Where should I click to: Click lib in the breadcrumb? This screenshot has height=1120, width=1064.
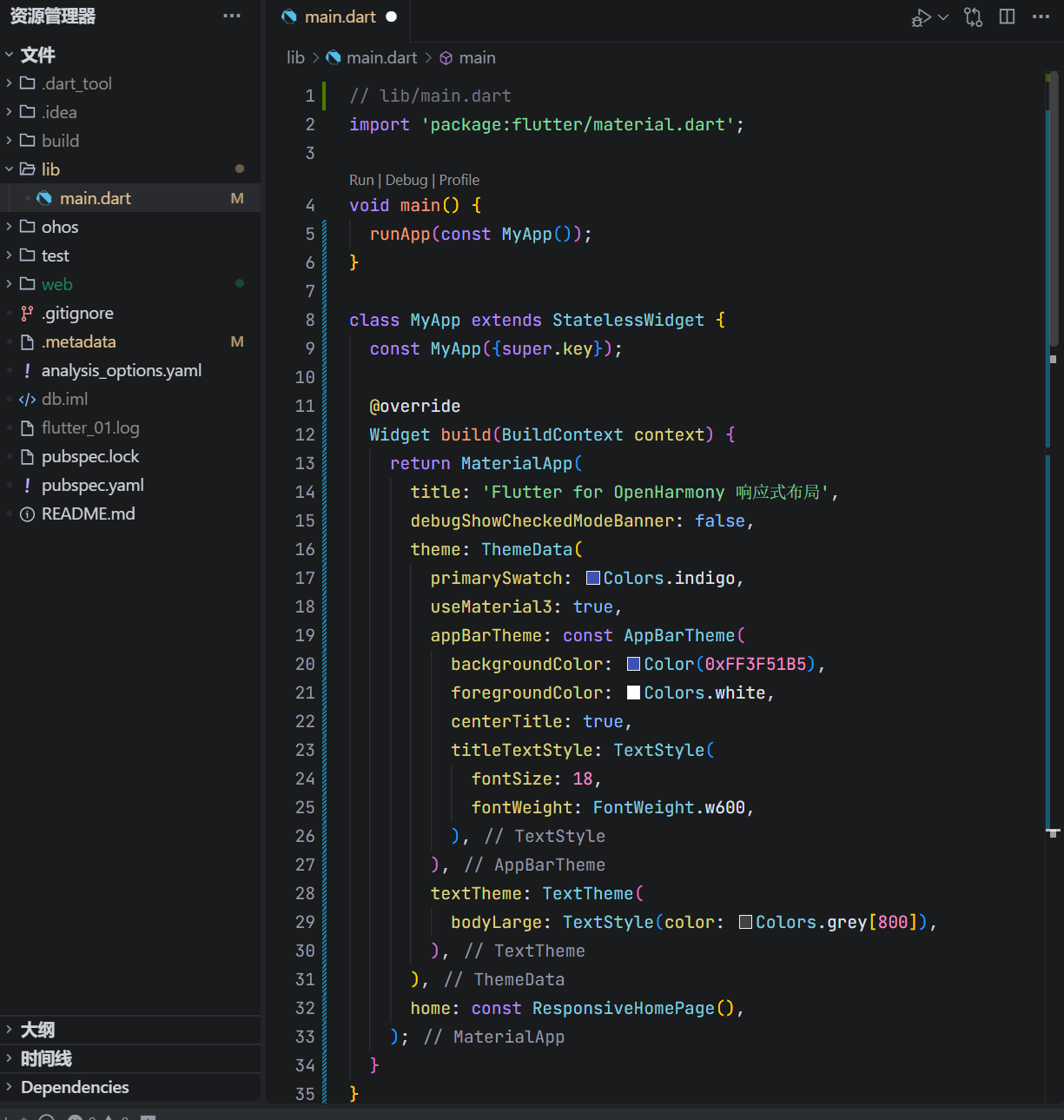coord(295,57)
